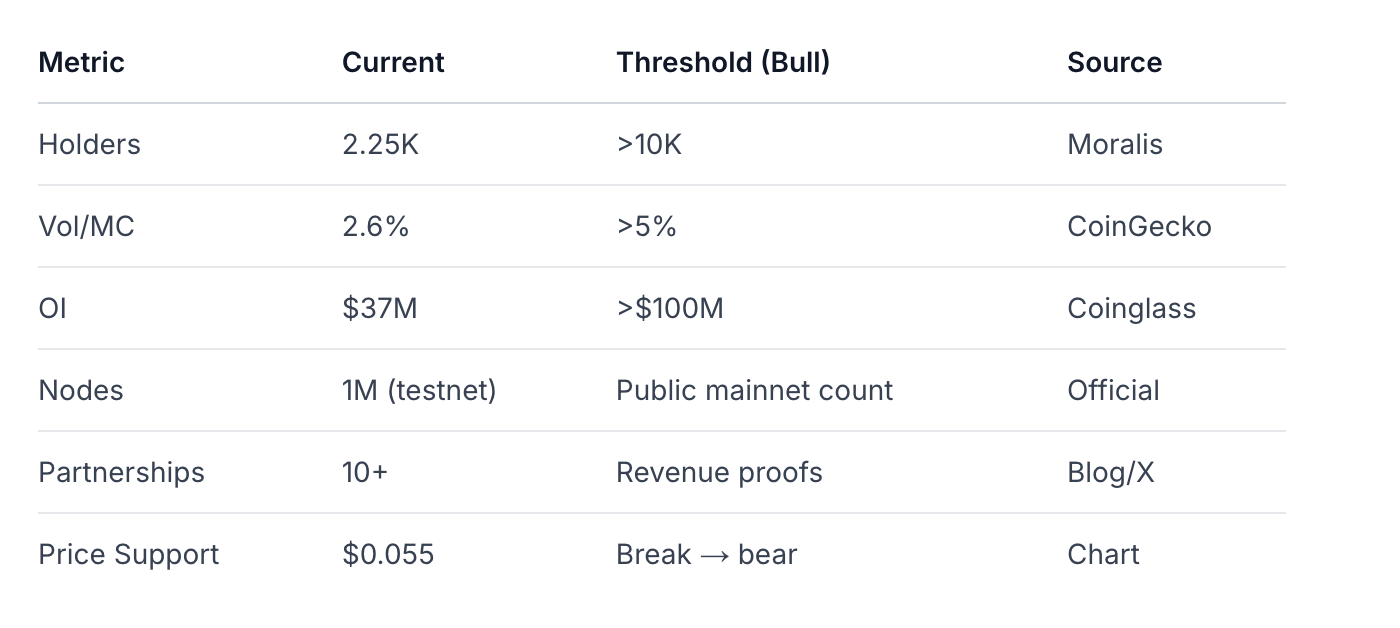Click the CoinGecko source cell
The height and width of the screenshot is (628, 1400).
point(1139,226)
